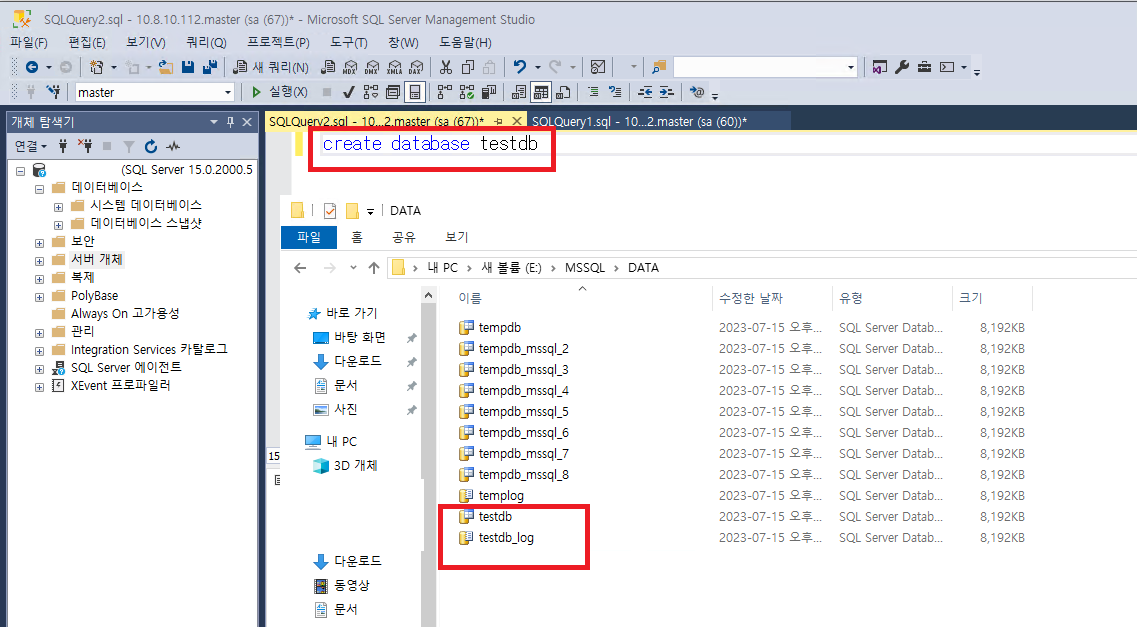Open the 쿼리(Q) menu
This screenshot has width=1137, height=627.
[206, 43]
